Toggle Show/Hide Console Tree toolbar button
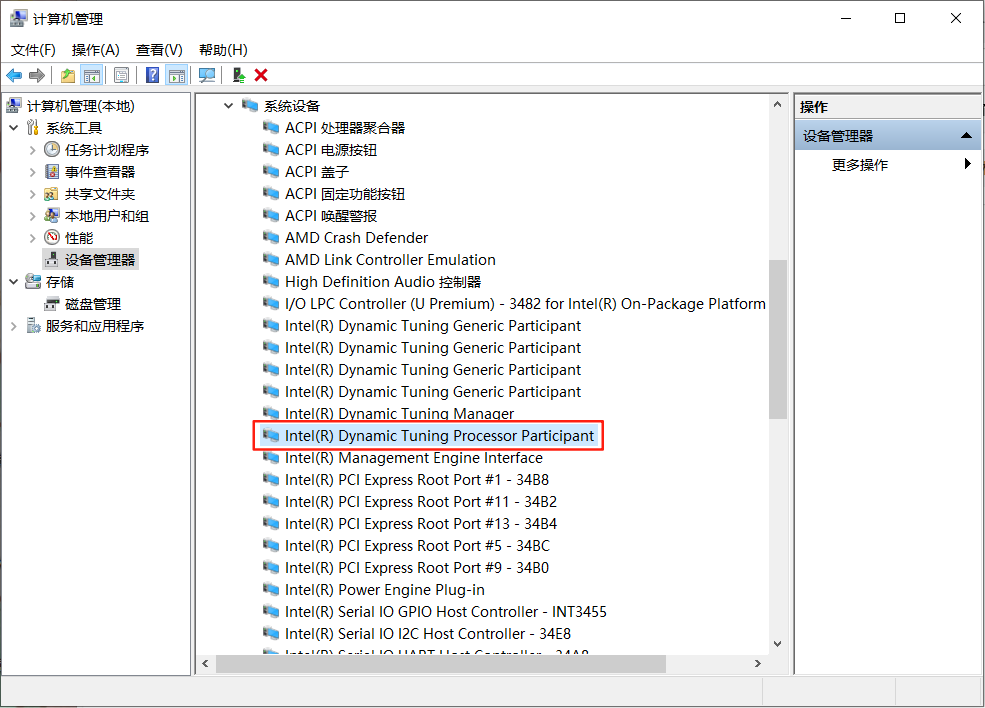The image size is (985, 708). (91, 75)
